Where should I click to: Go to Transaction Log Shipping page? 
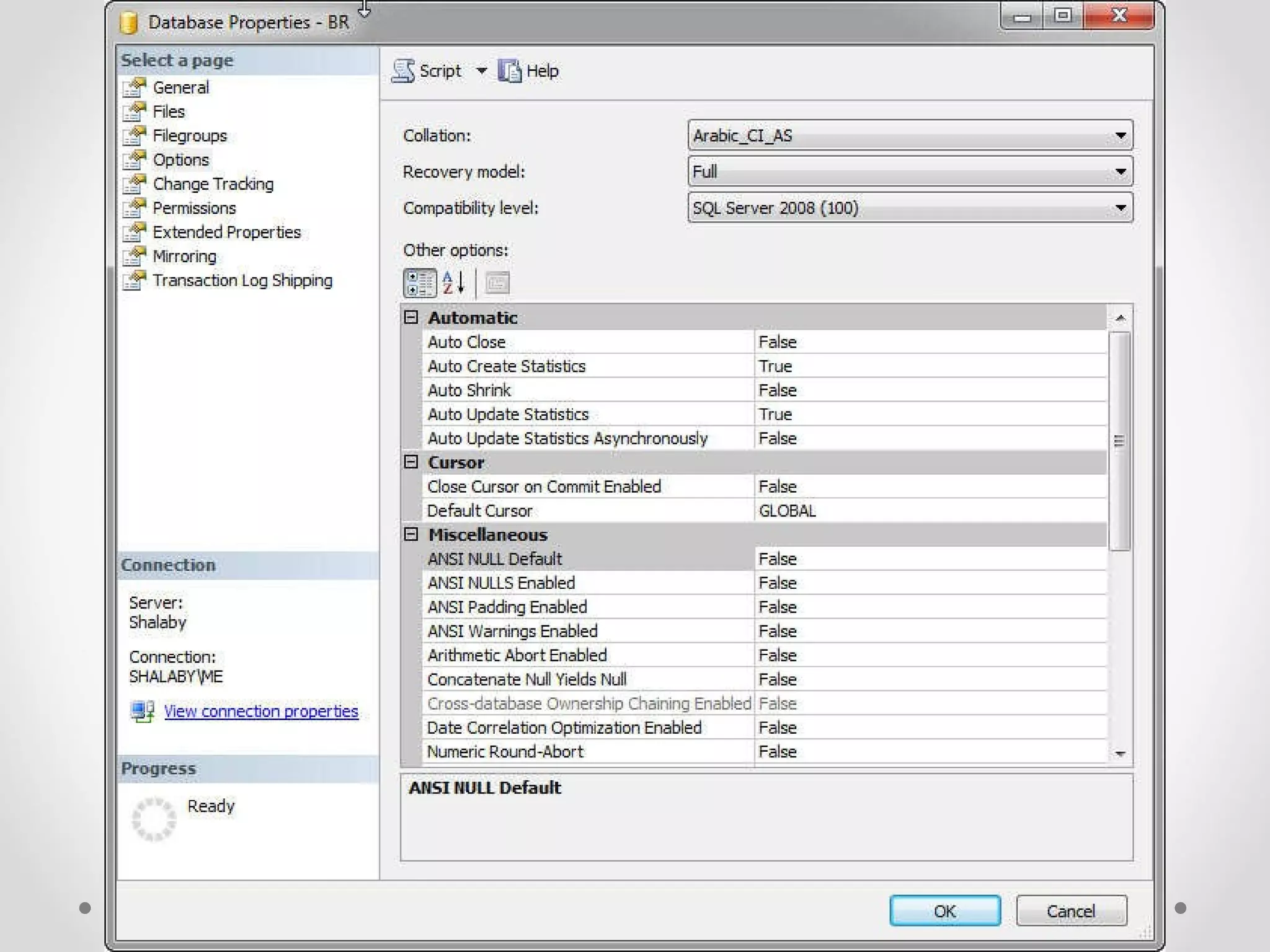(x=242, y=280)
